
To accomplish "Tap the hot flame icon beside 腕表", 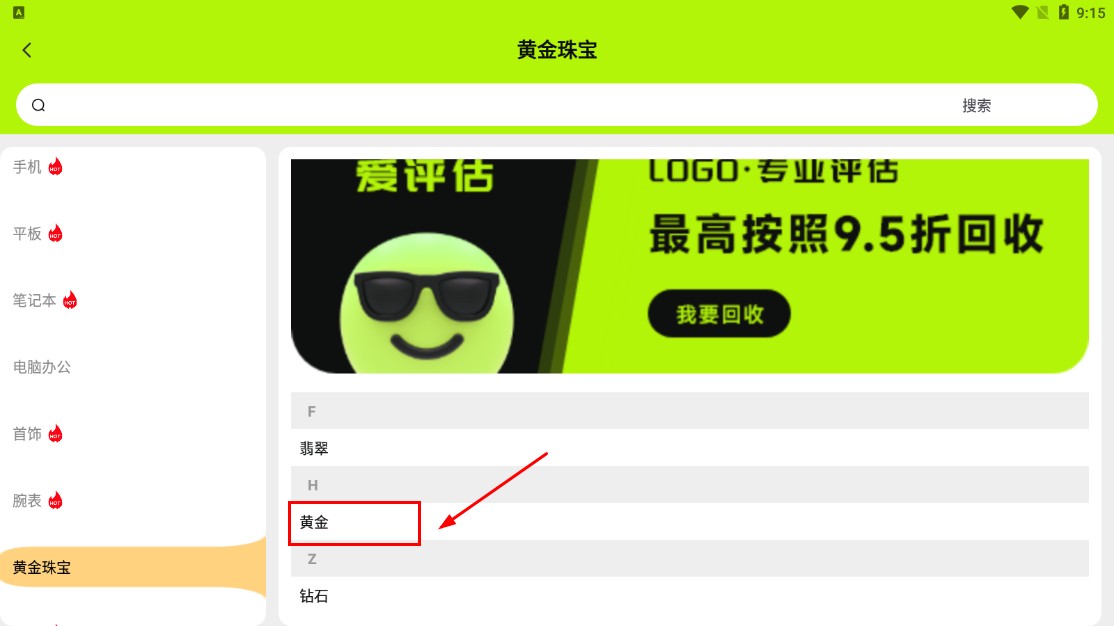I will [55, 501].
